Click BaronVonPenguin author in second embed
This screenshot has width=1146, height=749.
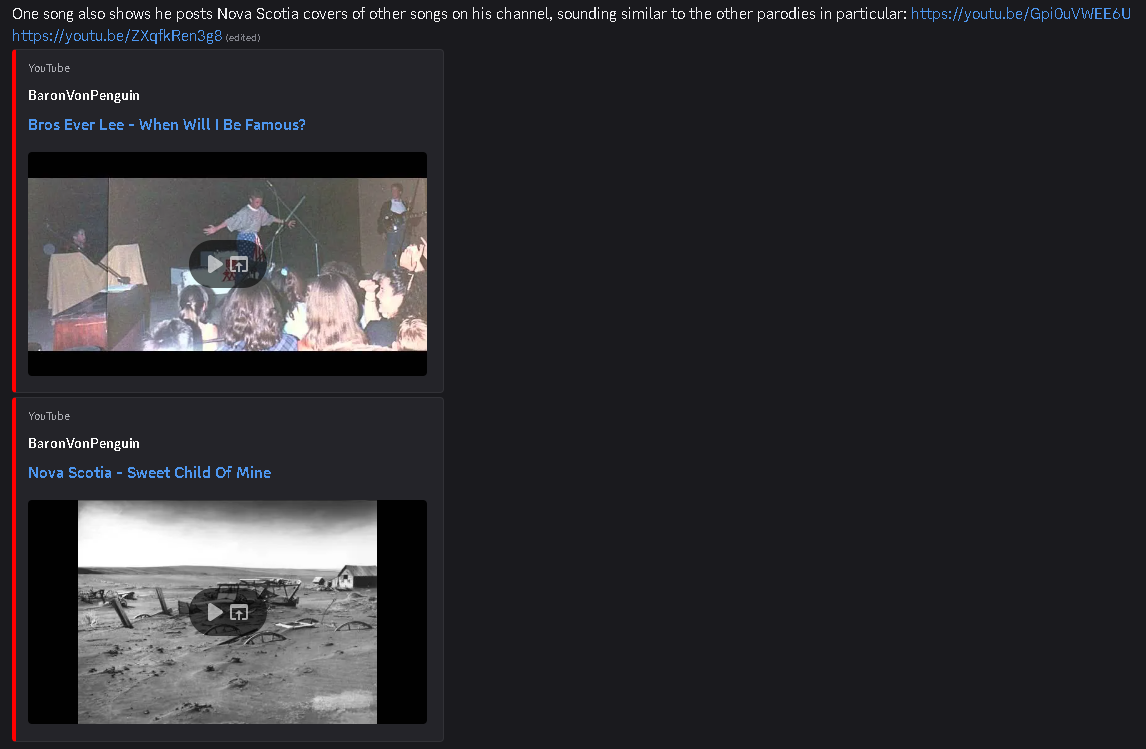pos(83,444)
